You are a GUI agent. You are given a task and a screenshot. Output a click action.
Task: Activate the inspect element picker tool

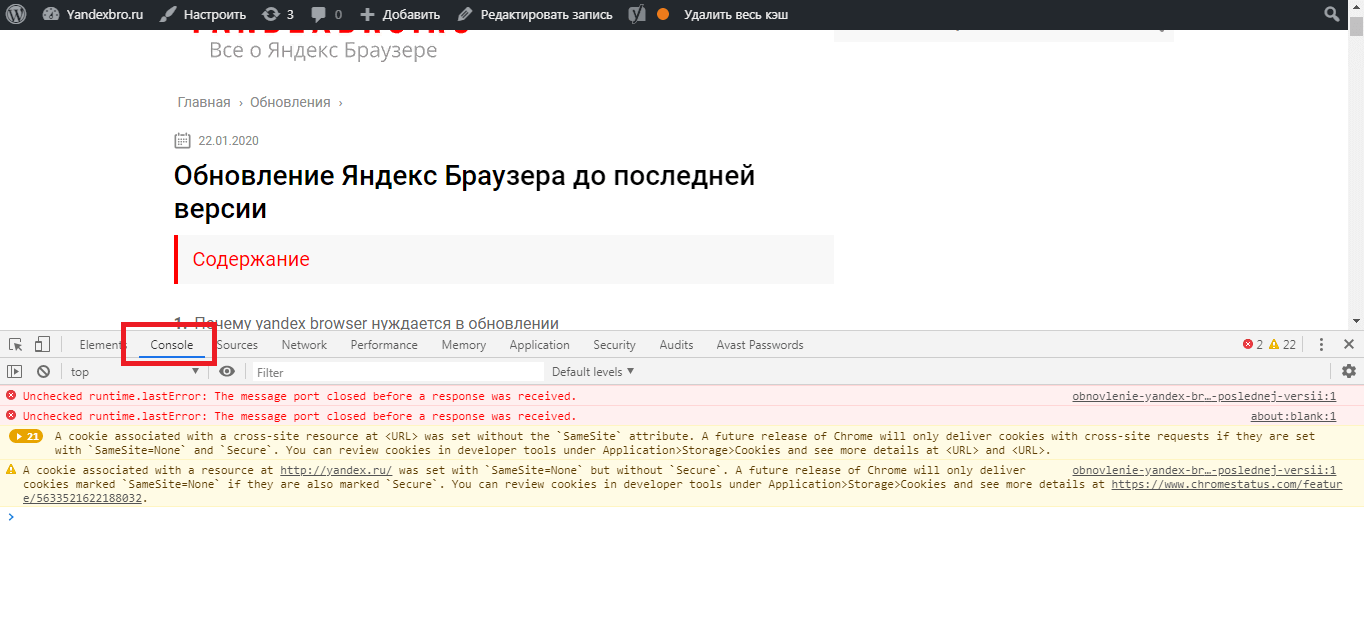[16, 344]
